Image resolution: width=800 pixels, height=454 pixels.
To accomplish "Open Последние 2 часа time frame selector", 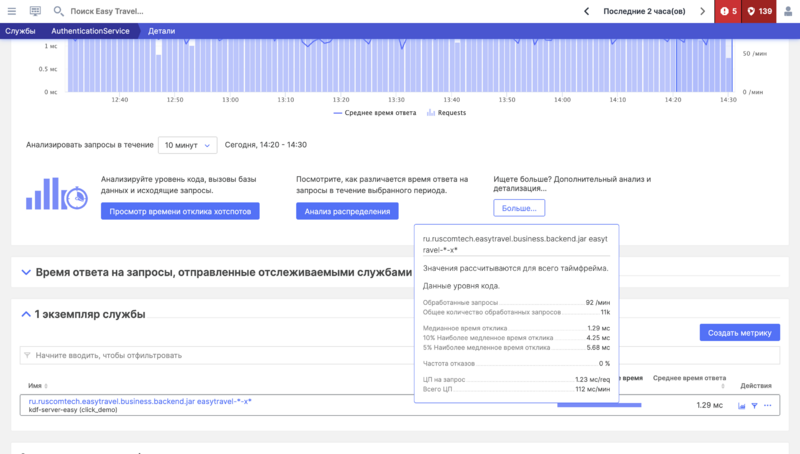I will pos(643,11).
